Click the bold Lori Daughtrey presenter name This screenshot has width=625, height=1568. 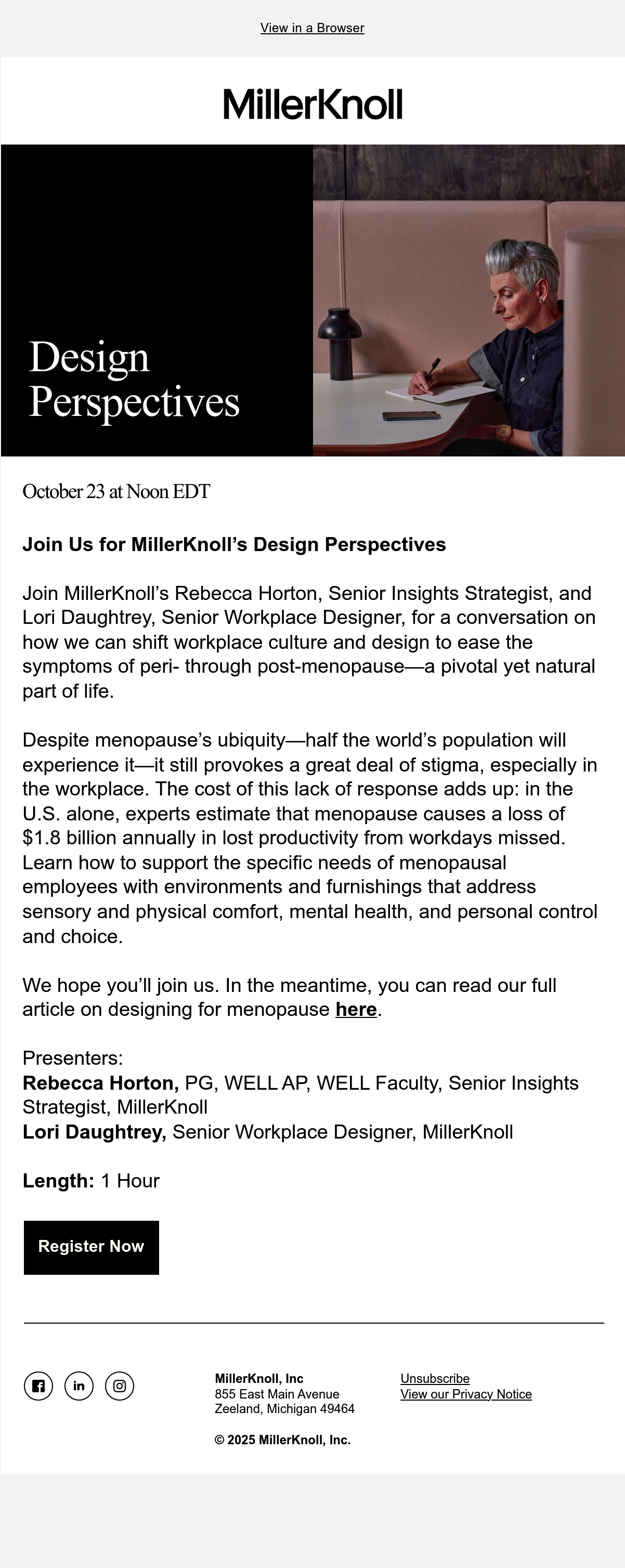pyautogui.click(x=94, y=1132)
